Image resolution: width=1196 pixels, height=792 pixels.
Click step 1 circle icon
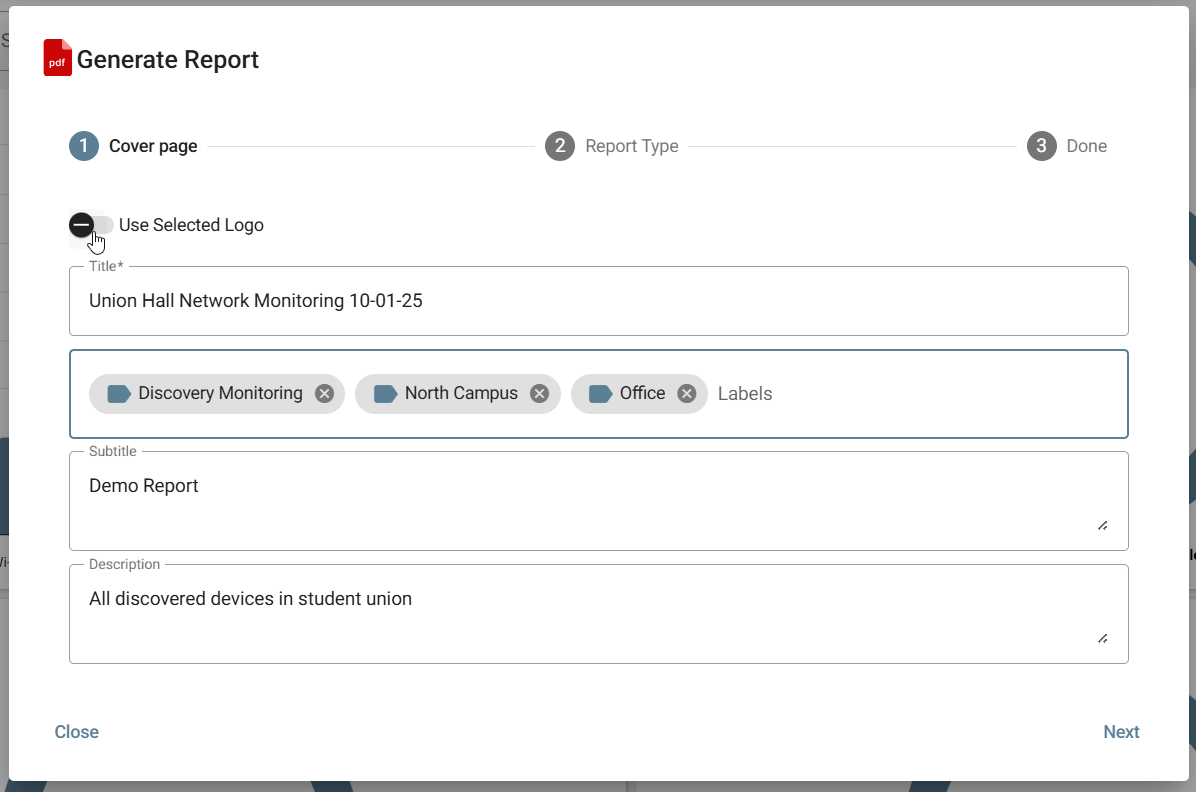(x=84, y=146)
